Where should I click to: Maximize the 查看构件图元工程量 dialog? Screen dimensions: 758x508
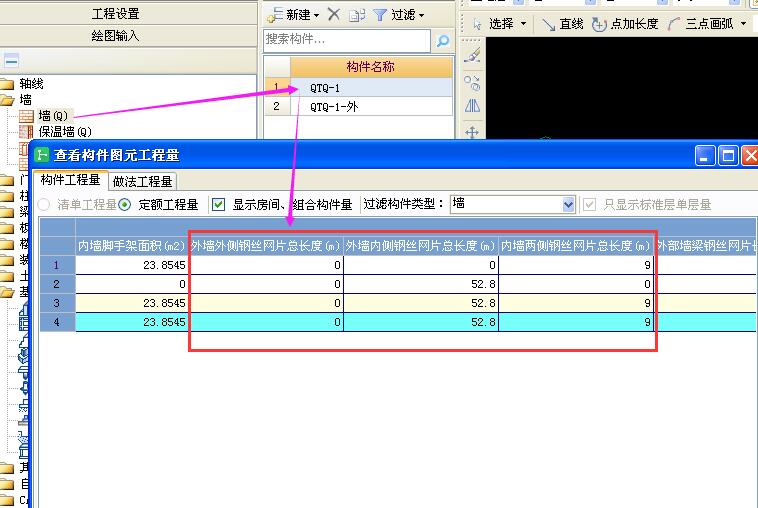click(728, 156)
